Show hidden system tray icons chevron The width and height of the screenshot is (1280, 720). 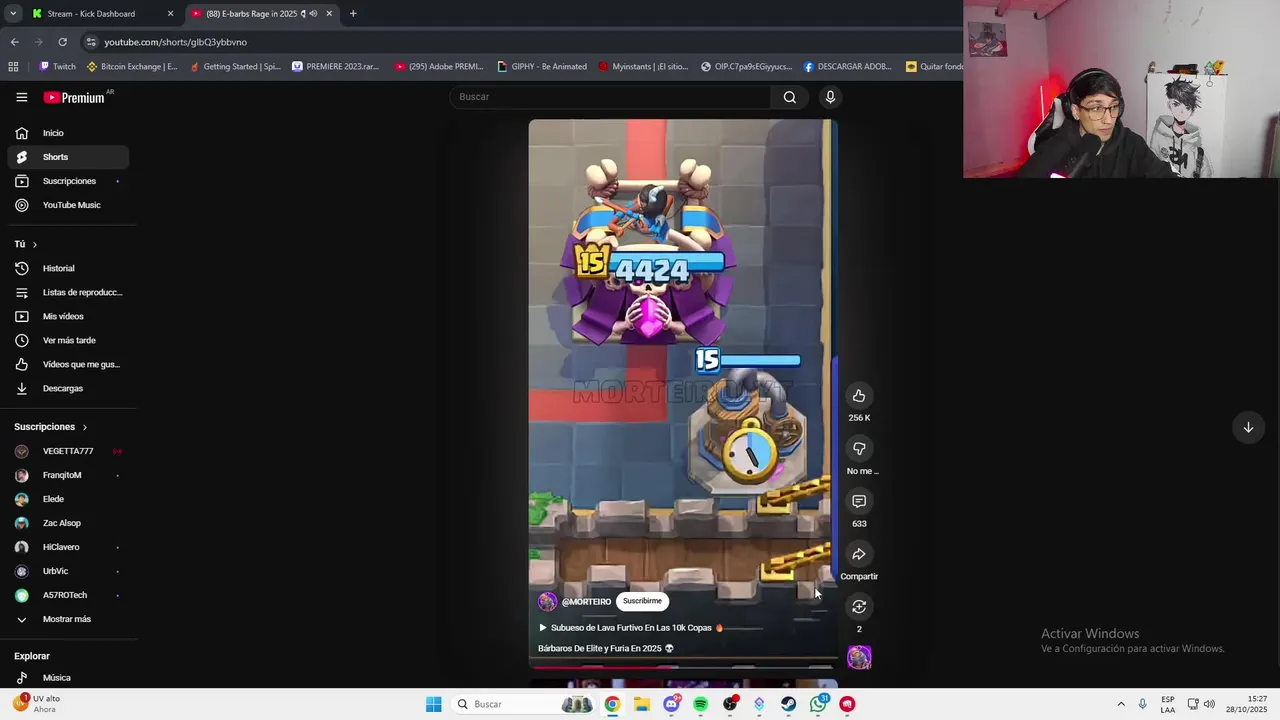1121,704
